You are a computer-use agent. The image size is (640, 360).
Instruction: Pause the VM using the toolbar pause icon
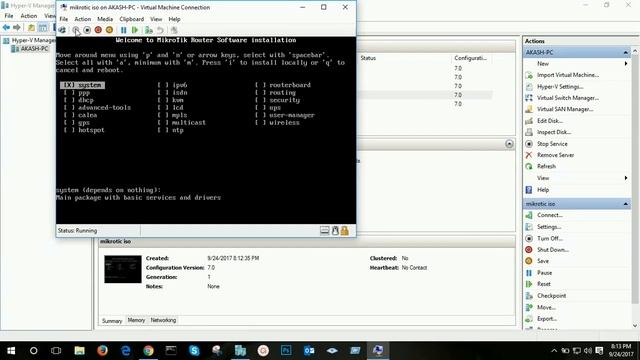point(123,30)
